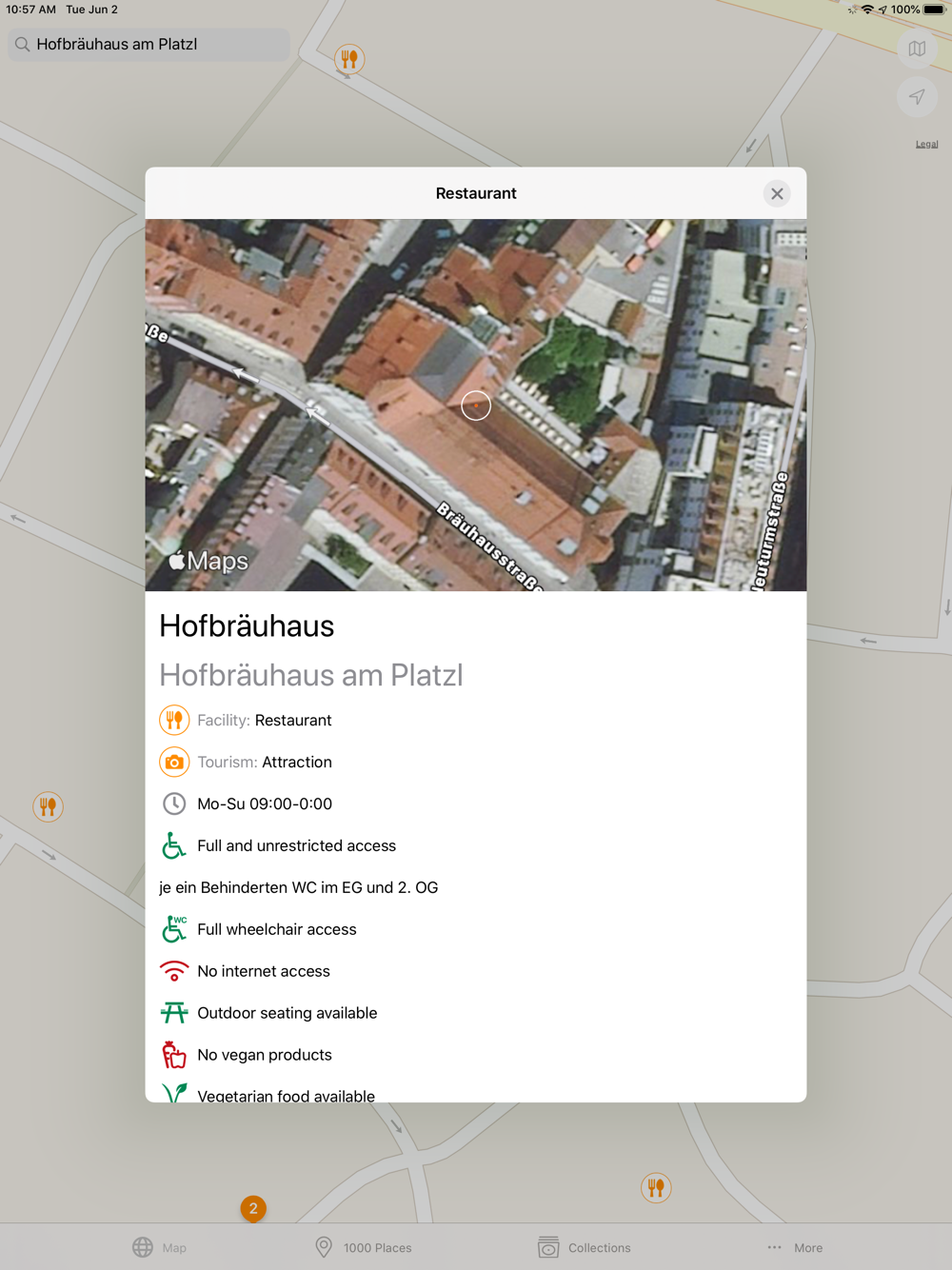
Task: Open the Legal link on map
Action: (926, 145)
